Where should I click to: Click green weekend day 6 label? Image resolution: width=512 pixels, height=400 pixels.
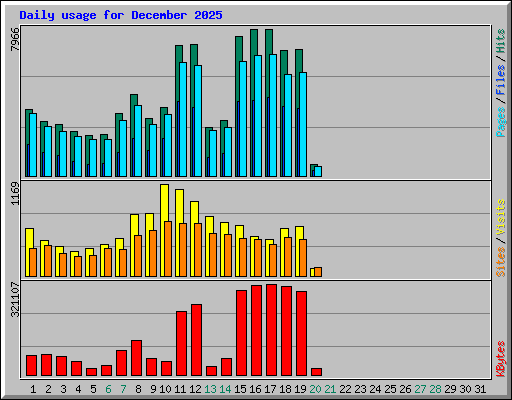point(108,389)
